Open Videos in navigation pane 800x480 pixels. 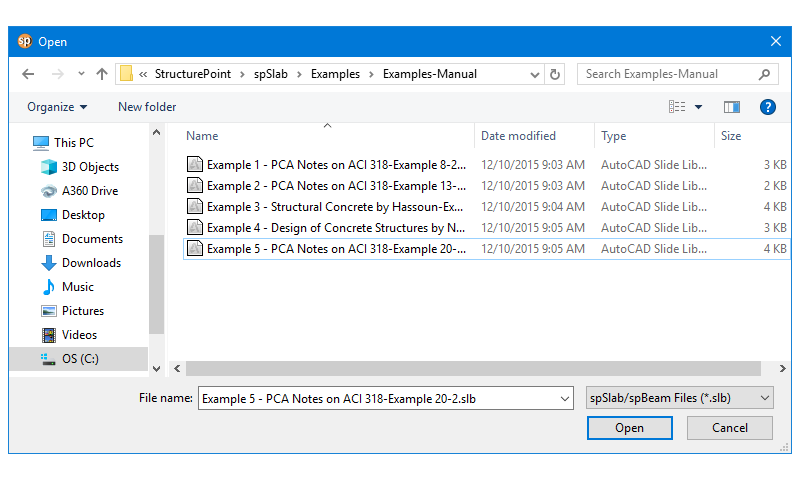pyautogui.click(x=69, y=335)
